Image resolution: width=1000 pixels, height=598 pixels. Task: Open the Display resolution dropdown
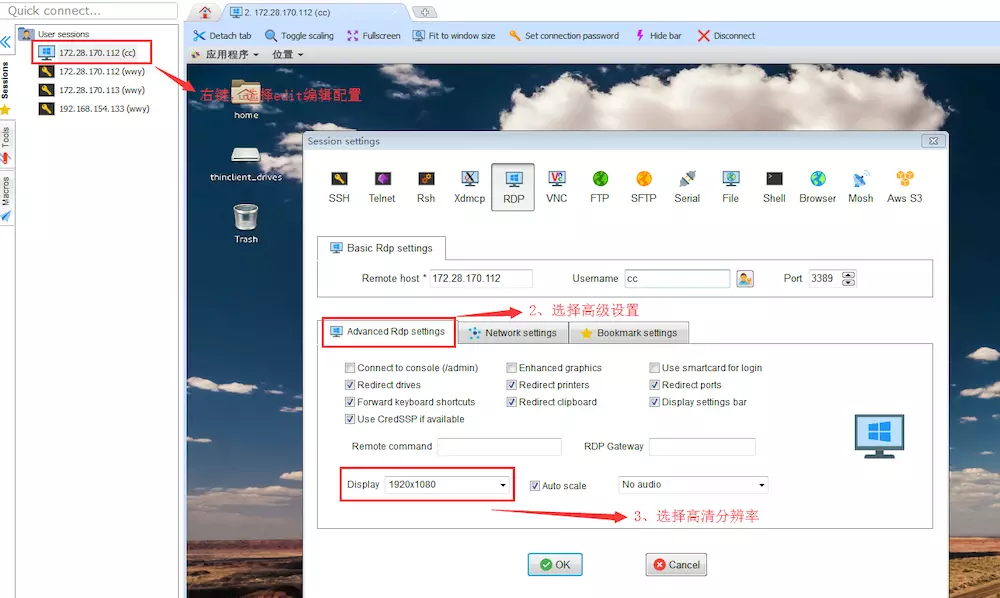tap(448, 485)
